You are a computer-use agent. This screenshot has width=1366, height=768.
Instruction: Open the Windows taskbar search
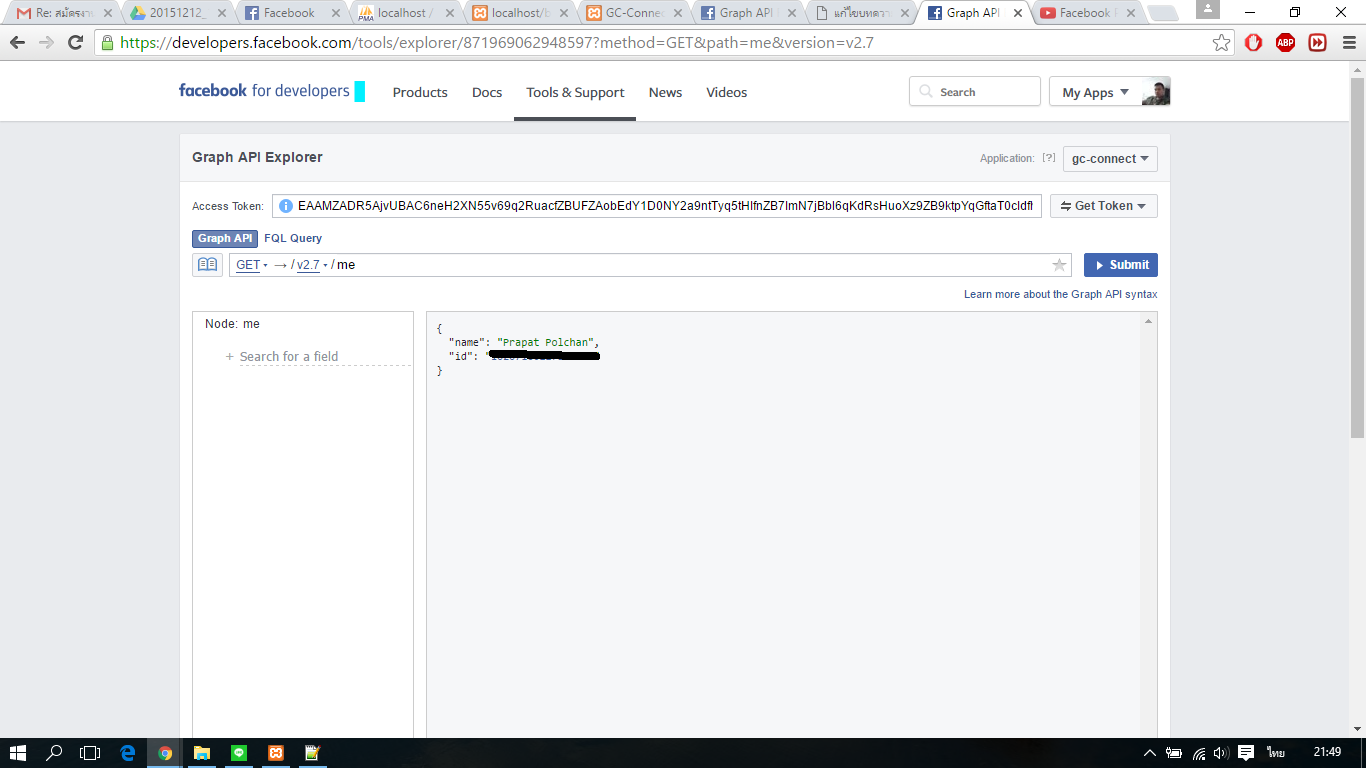55,753
